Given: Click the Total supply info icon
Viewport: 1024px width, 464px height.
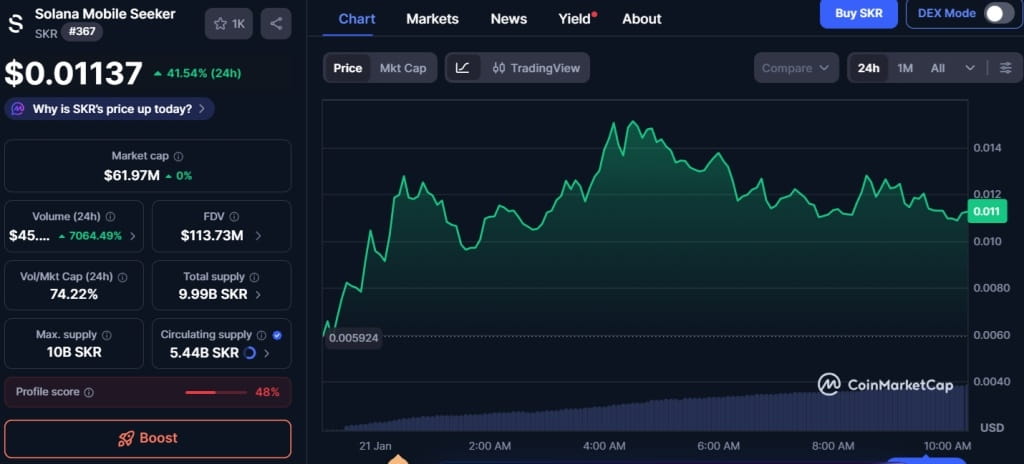Looking at the screenshot, I should pos(254,277).
